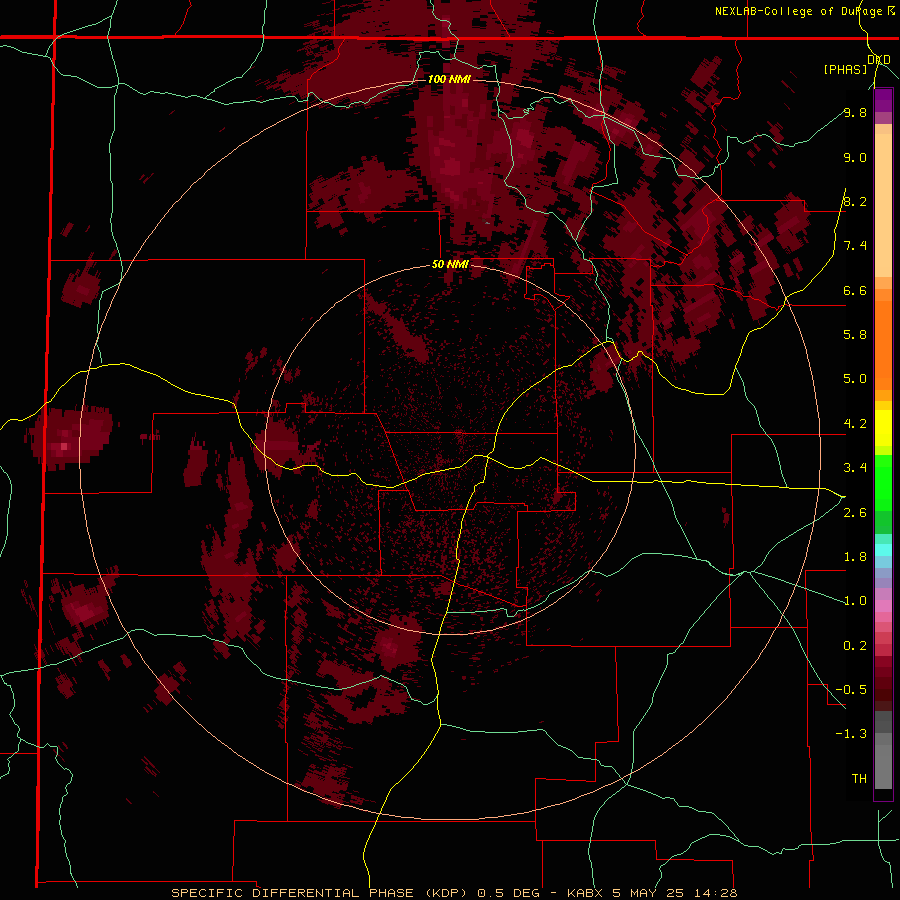Click the TH threshold legend label
The image size is (900, 900).
coord(859,779)
